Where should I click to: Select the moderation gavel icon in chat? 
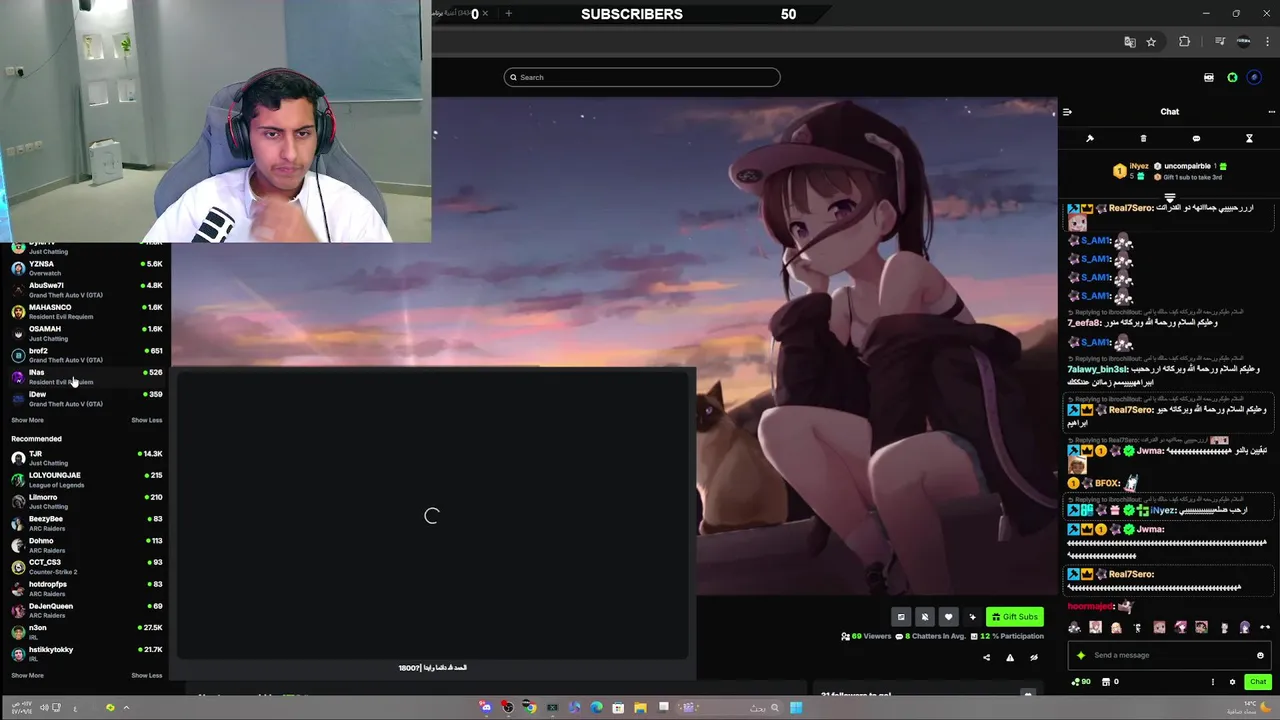tap(1090, 138)
